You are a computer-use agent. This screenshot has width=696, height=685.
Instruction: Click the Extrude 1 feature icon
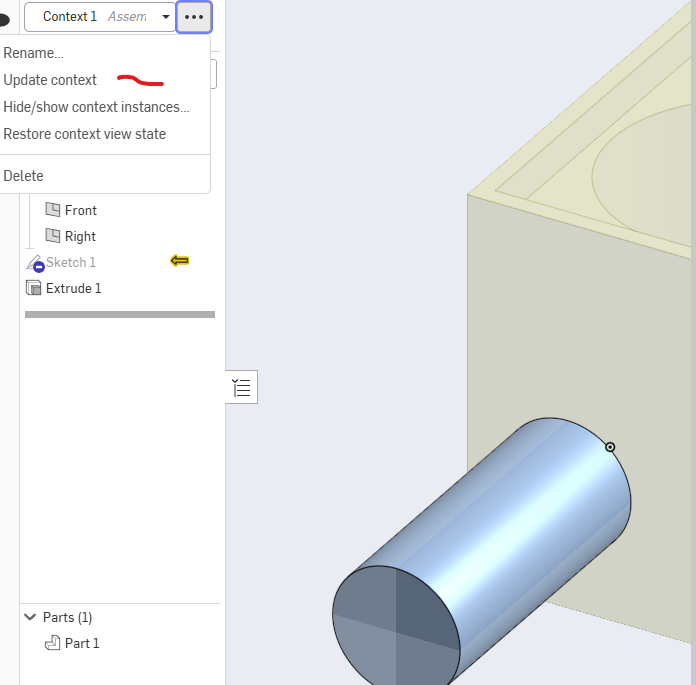point(33,288)
